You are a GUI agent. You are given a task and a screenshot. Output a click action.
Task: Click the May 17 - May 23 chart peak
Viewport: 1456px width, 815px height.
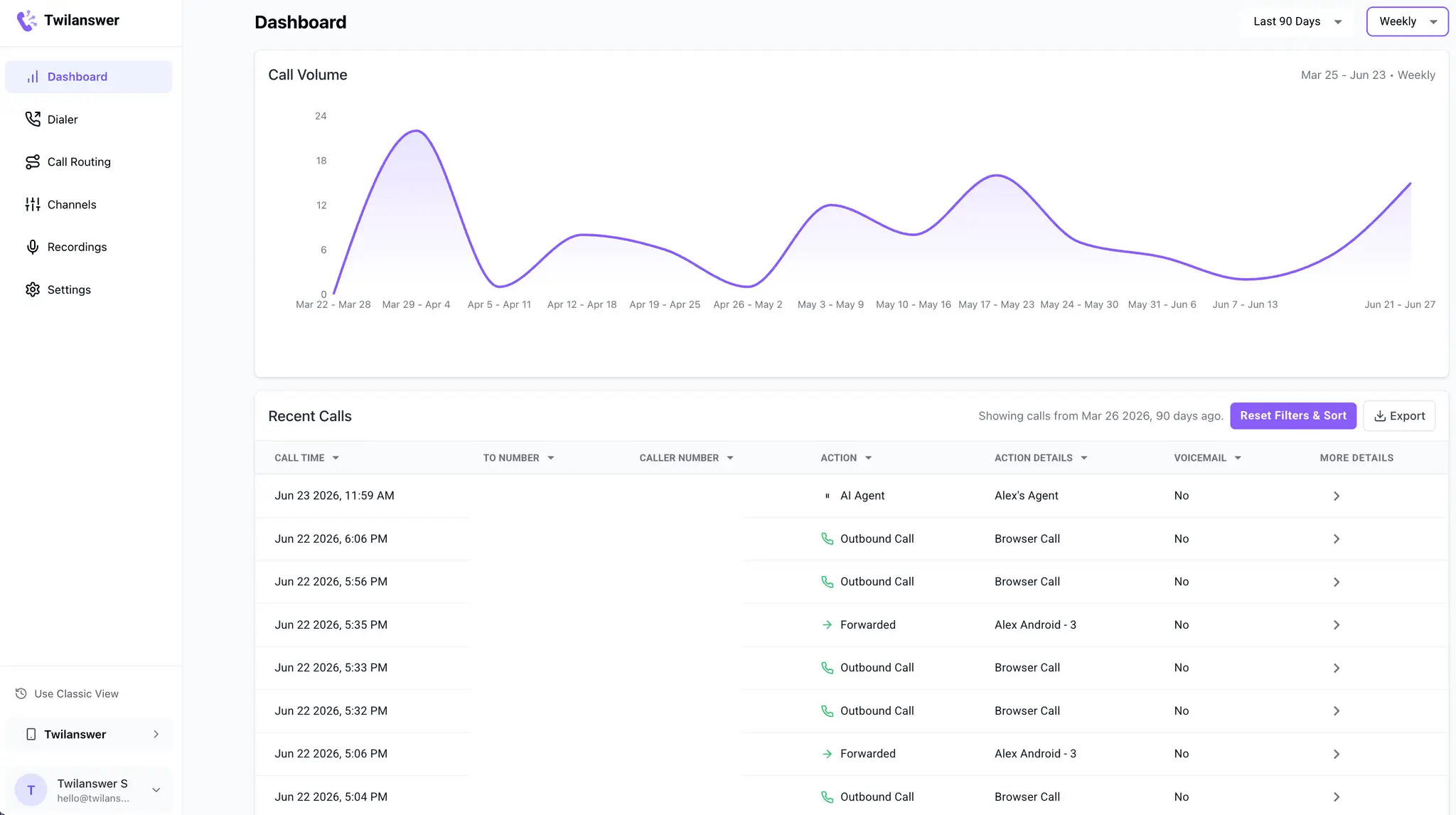997,175
